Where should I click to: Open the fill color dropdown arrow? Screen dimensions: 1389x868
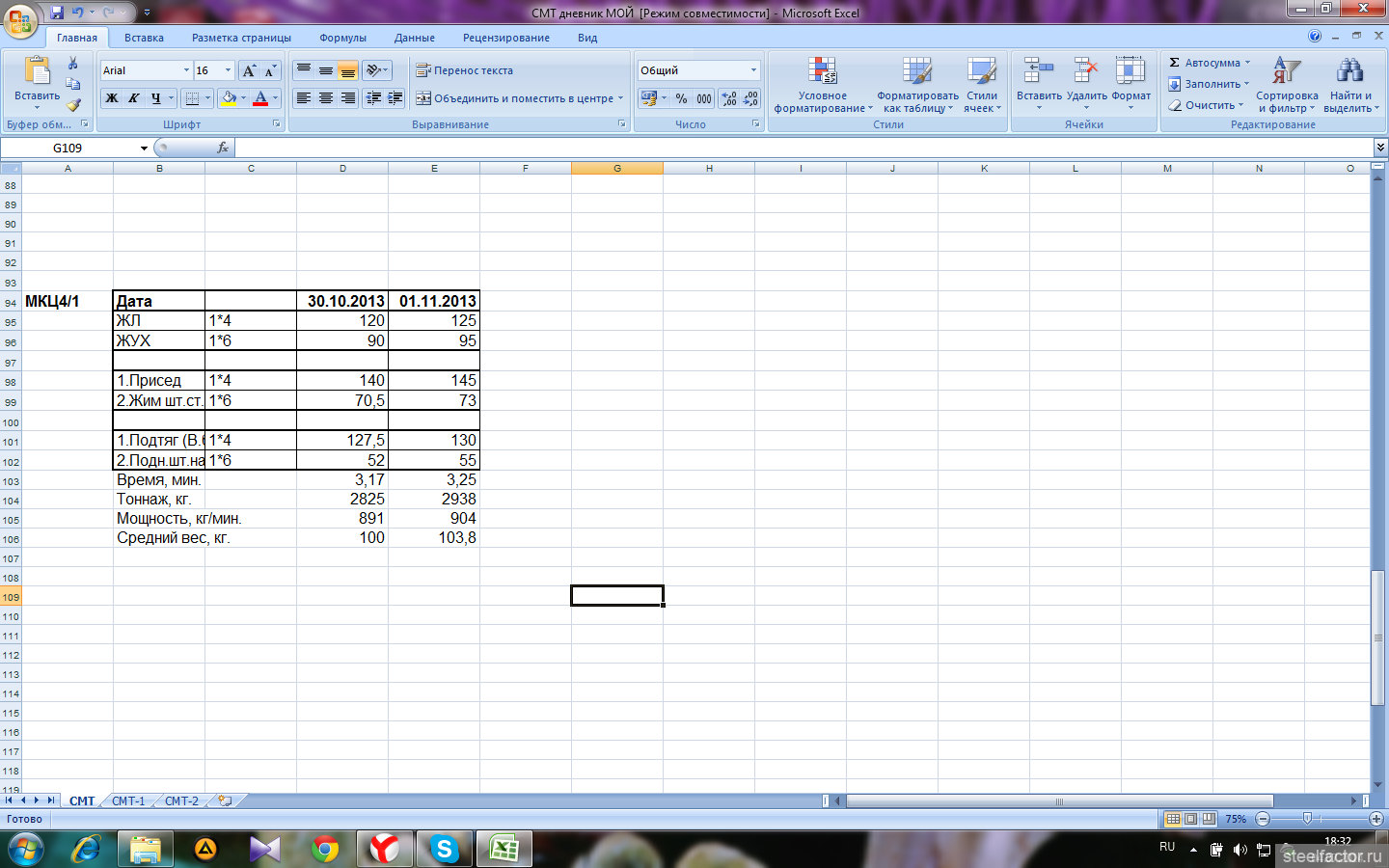pyautogui.click(x=243, y=98)
